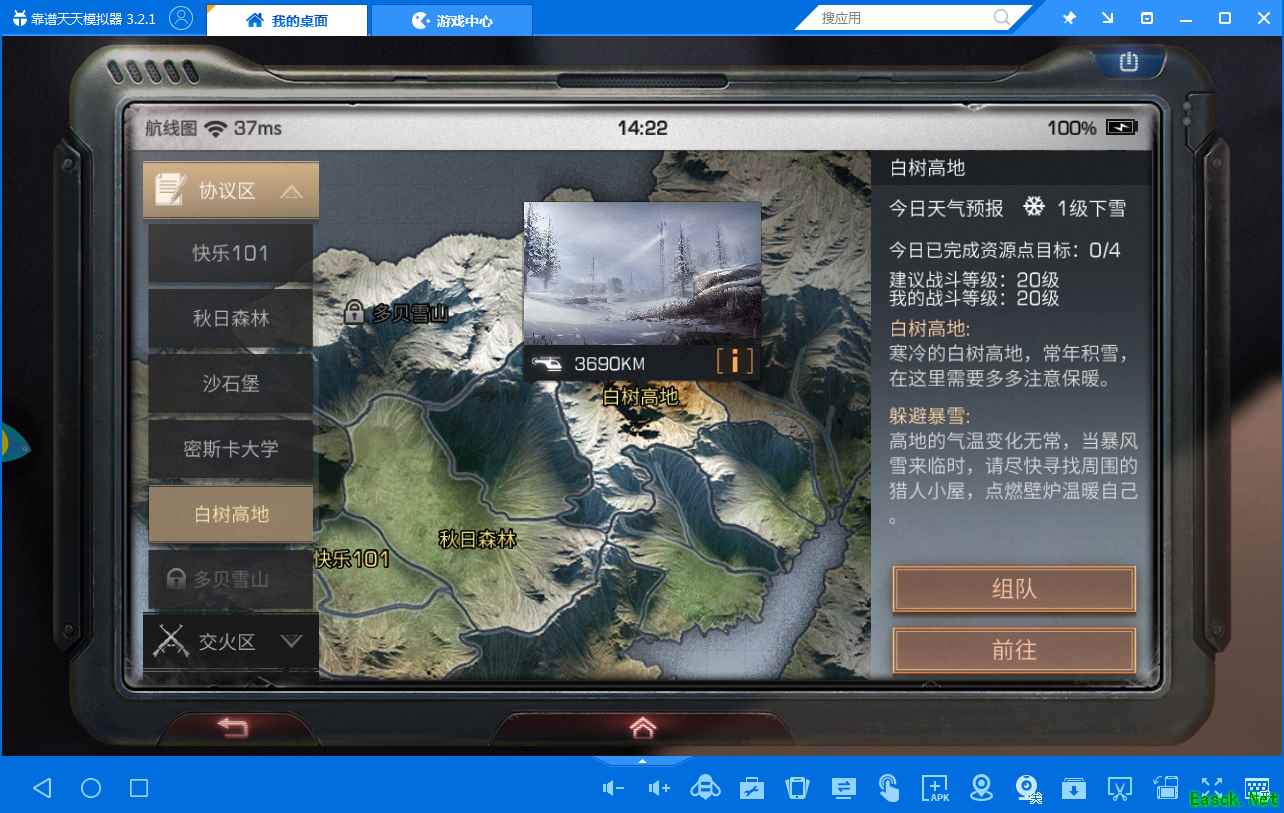This screenshot has height=813, width=1284.
Task: Click the 秋日森林 label on the map
Action: 478,539
